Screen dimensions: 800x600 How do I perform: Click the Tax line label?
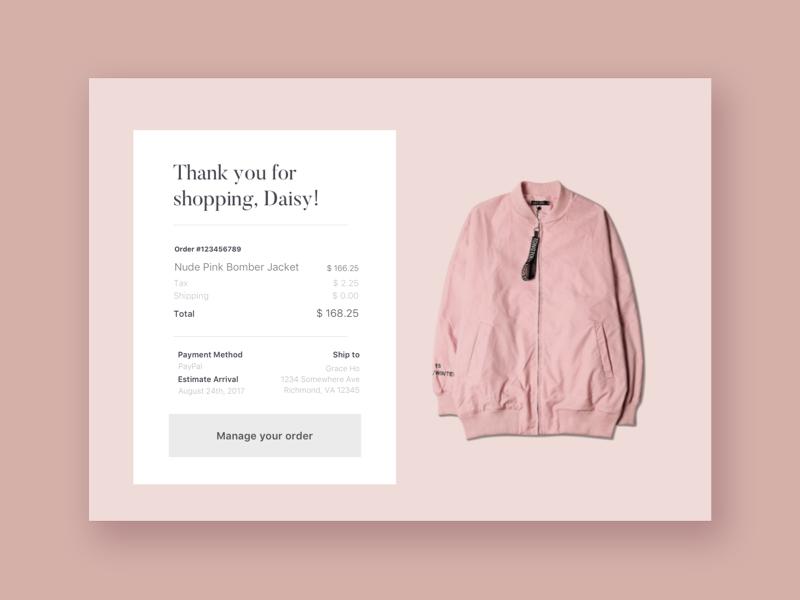click(181, 283)
